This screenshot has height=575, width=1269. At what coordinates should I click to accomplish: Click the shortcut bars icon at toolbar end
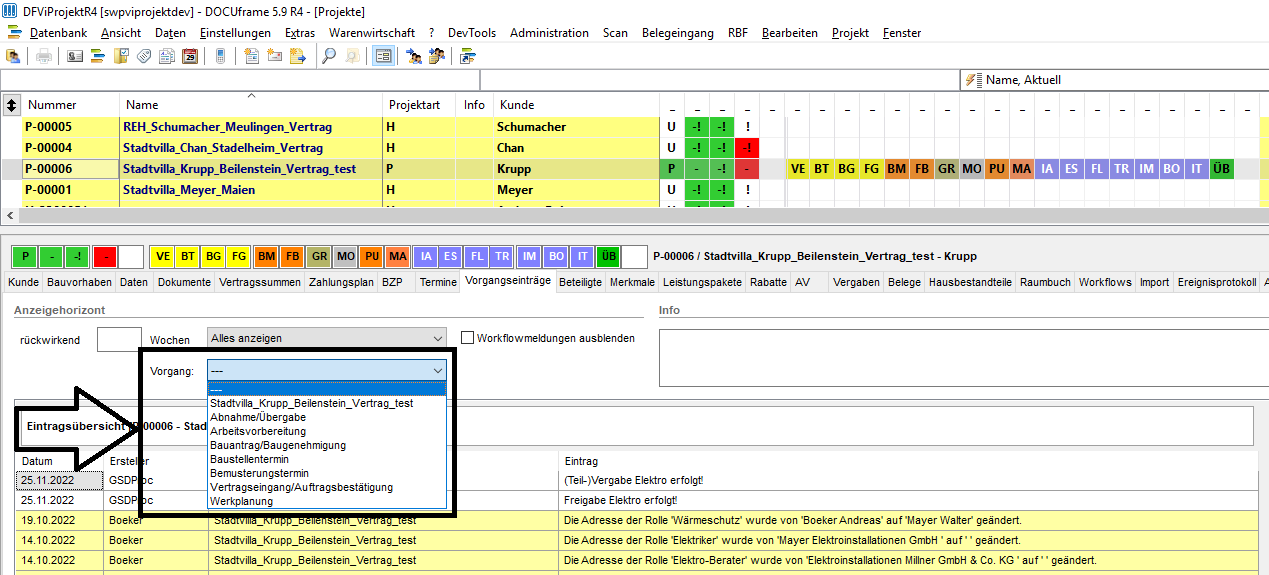[467, 56]
